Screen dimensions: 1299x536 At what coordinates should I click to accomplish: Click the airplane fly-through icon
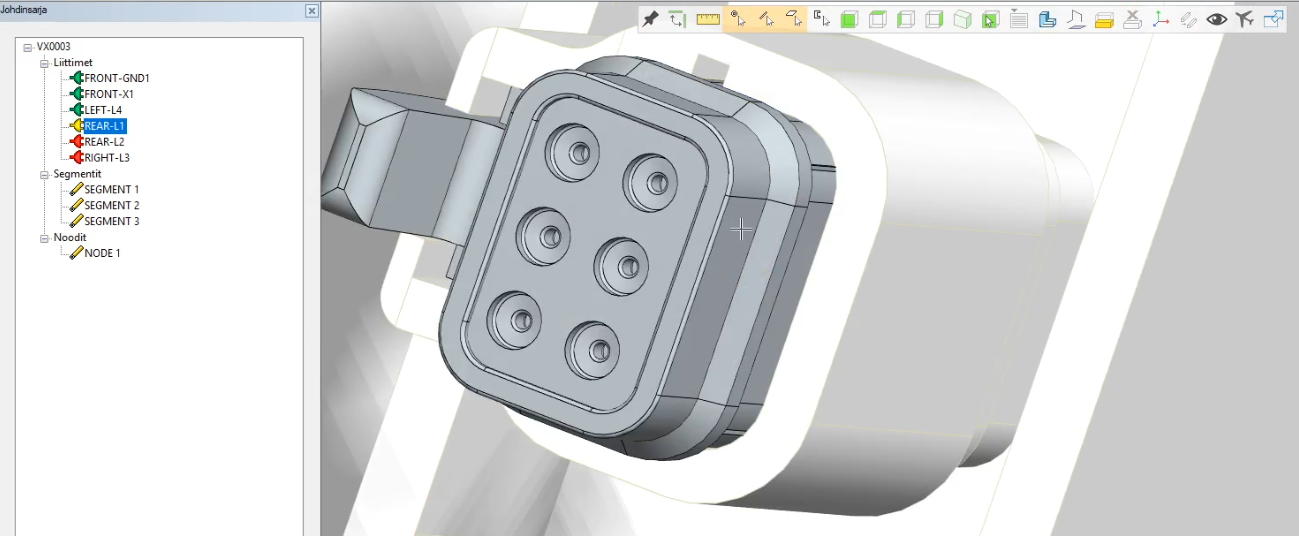pyautogui.click(x=1244, y=19)
